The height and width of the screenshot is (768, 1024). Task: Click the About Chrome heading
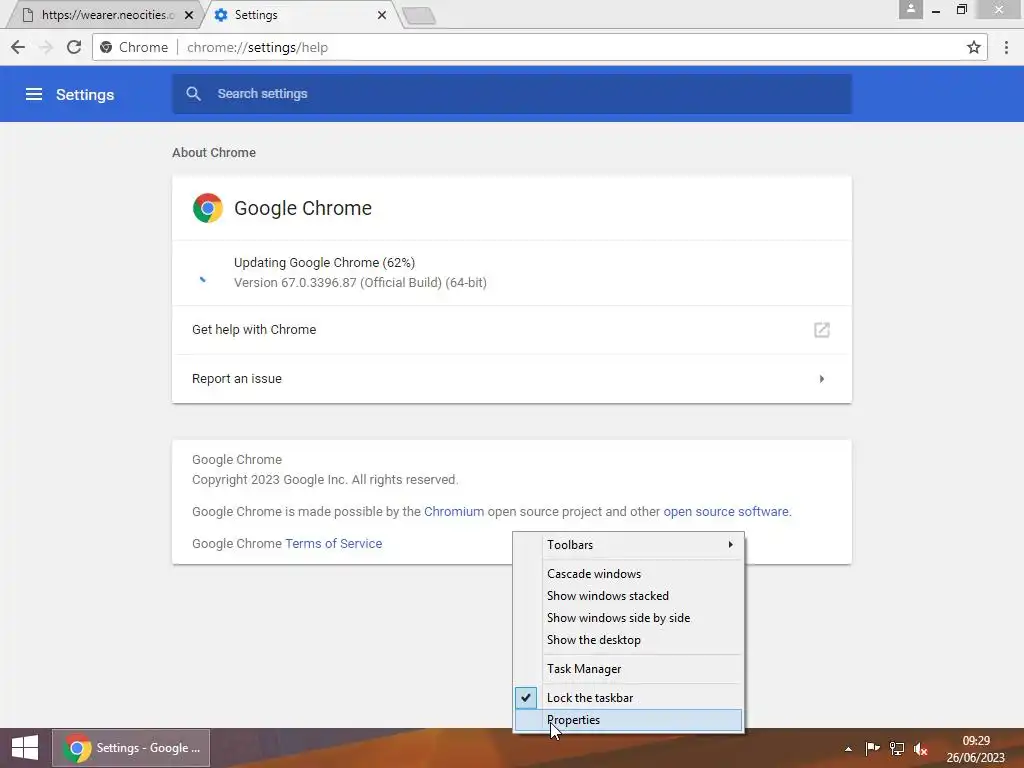click(x=214, y=152)
